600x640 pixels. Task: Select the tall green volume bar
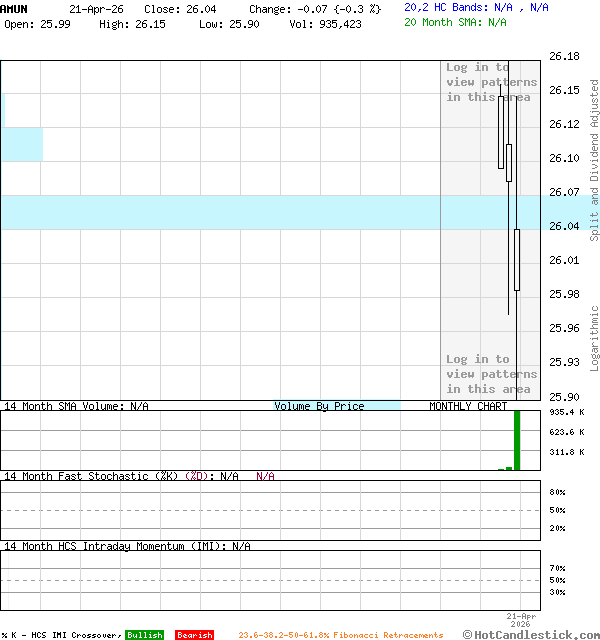tap(517, 439)
